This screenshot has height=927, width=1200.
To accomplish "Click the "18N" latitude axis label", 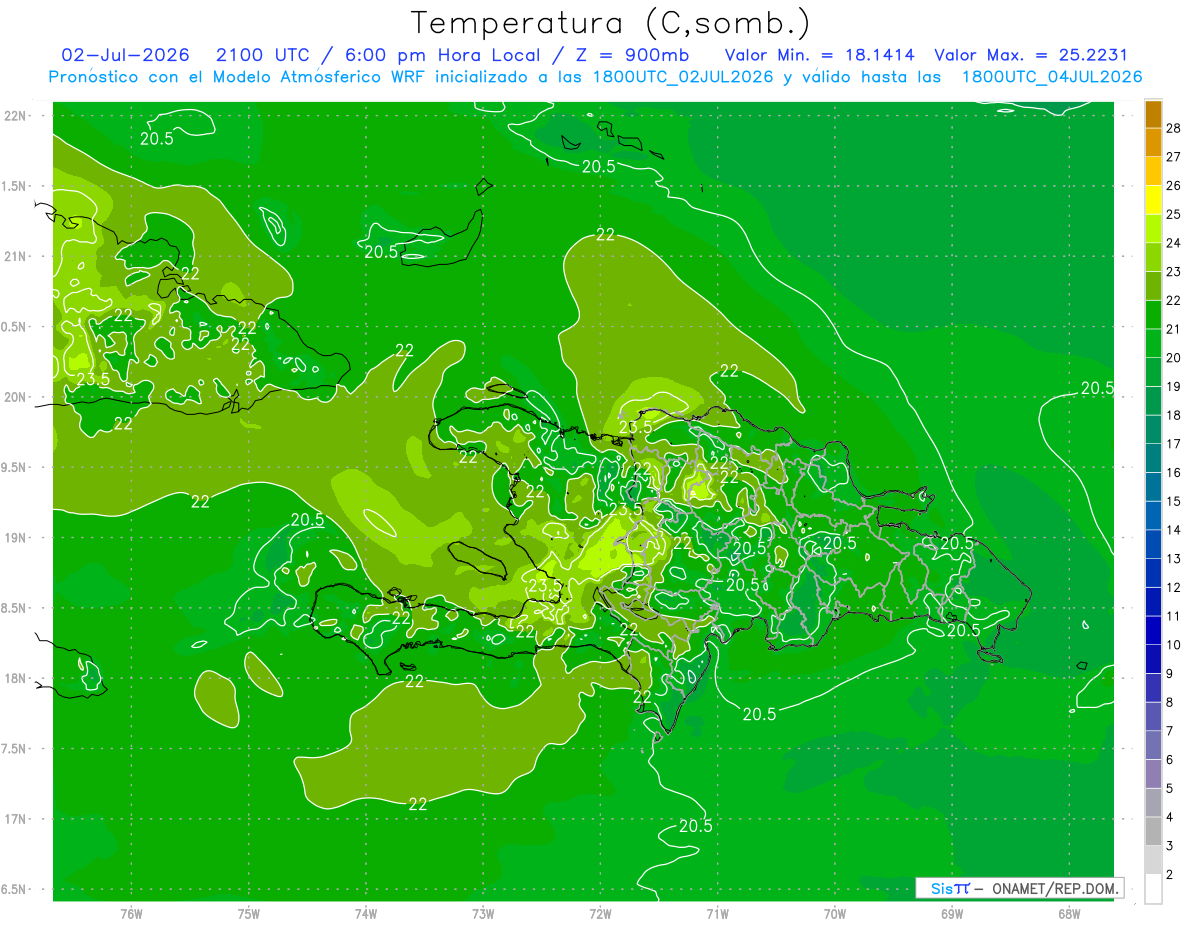I will 15,678.
